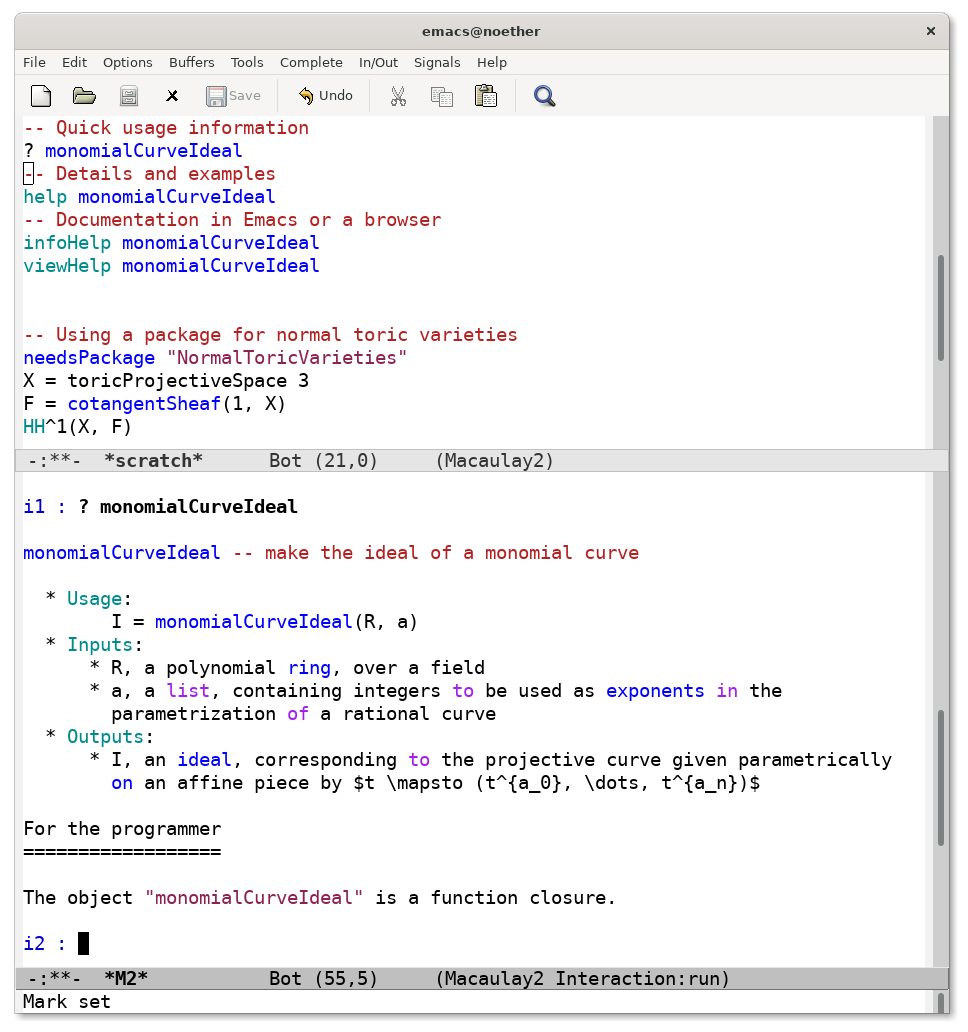The image size is (968, 1032).
Task: Click 'monomialCurveIdeal(R, a)' usage line
Action: tap(286, 622)
